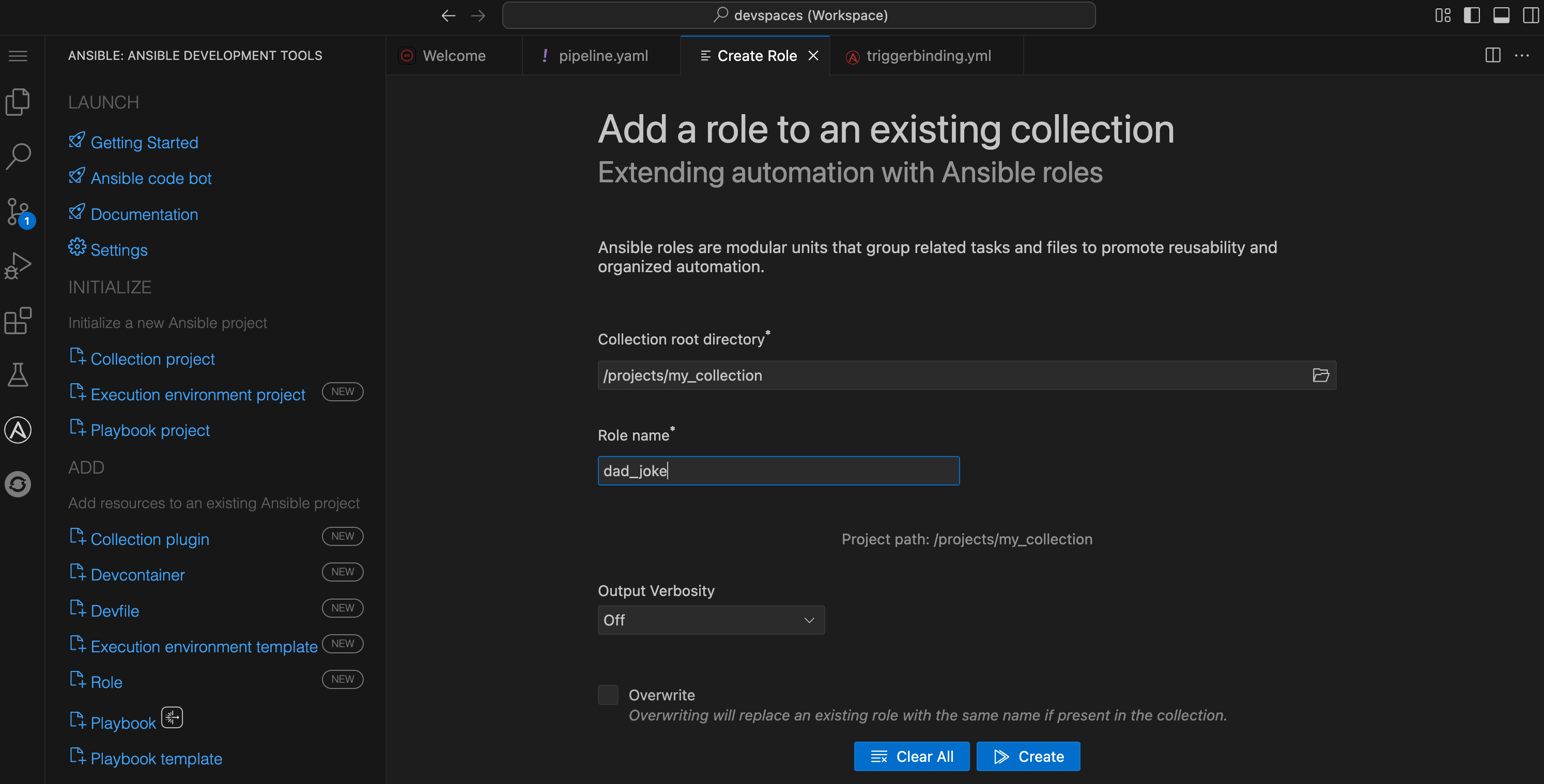
Task: Open the Customize Layout control
Action: 1443,15
